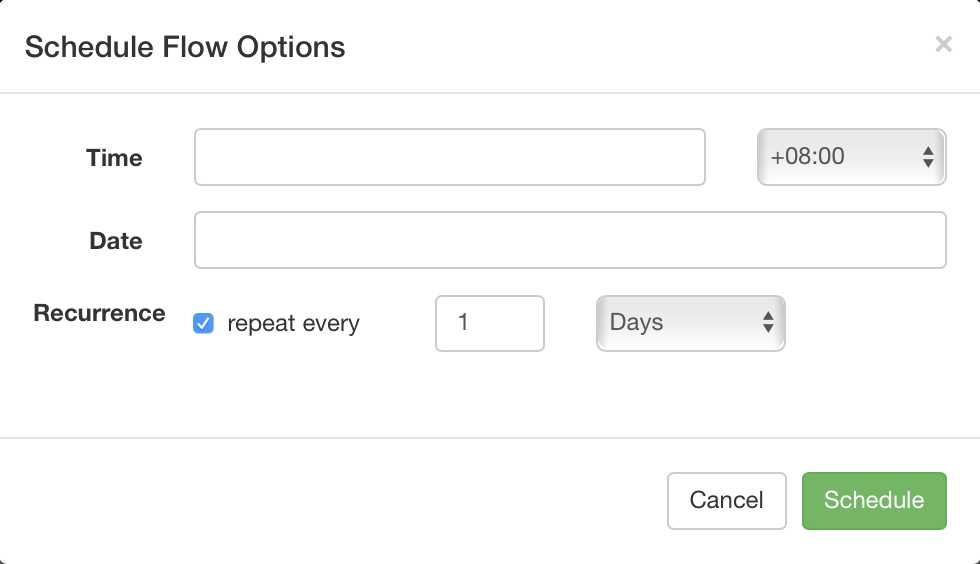
Task: Click the green Schedule button
Action: point(874,500)
